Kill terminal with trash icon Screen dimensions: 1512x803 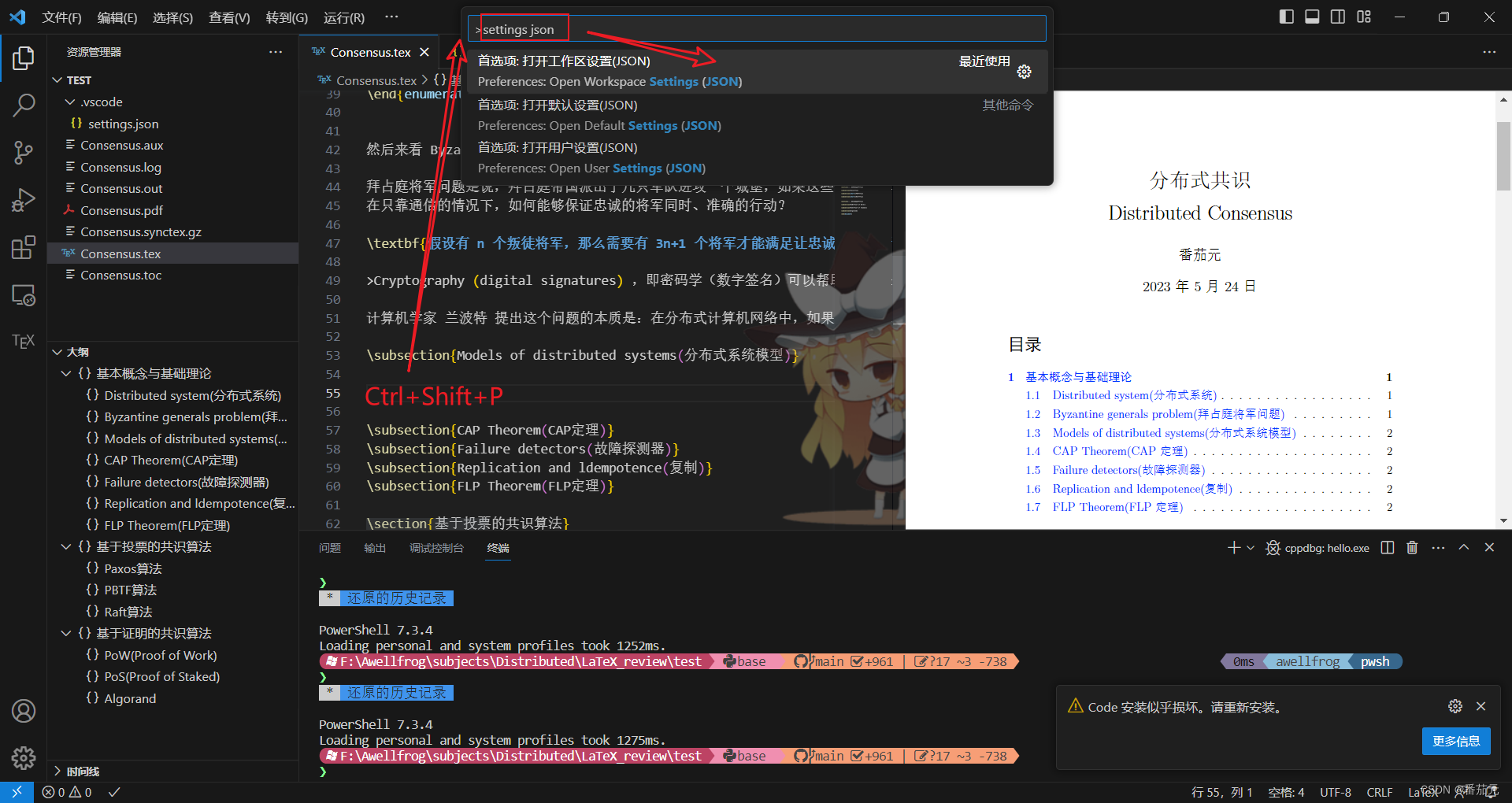coord(1412,547)
